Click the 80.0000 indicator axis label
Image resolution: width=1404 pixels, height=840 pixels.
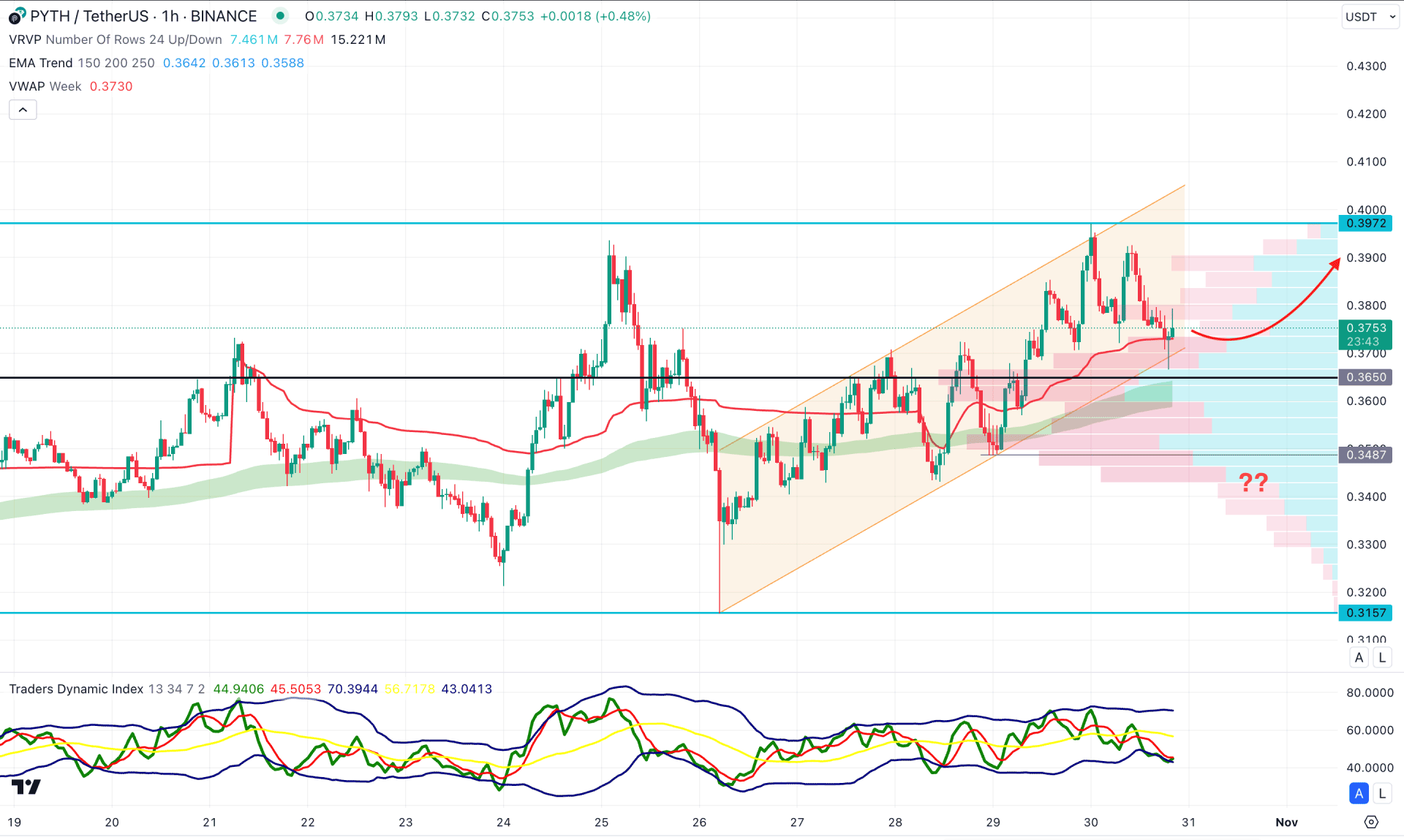1370,692
